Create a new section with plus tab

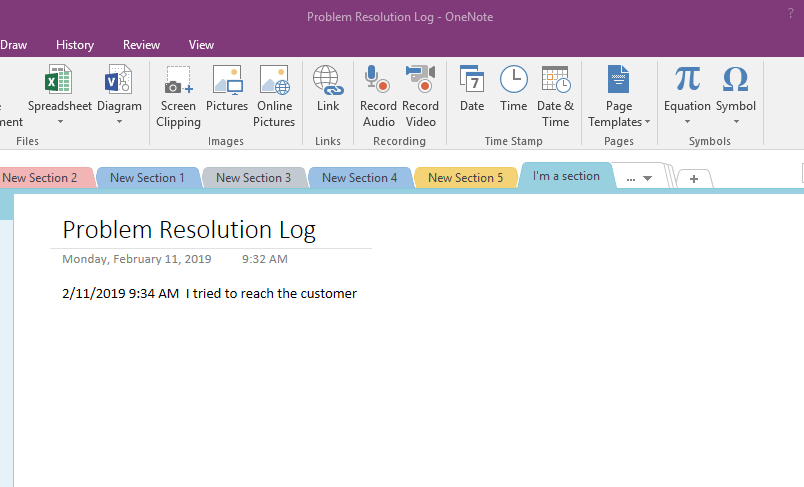pyautogui.click(x=694, y=179)
